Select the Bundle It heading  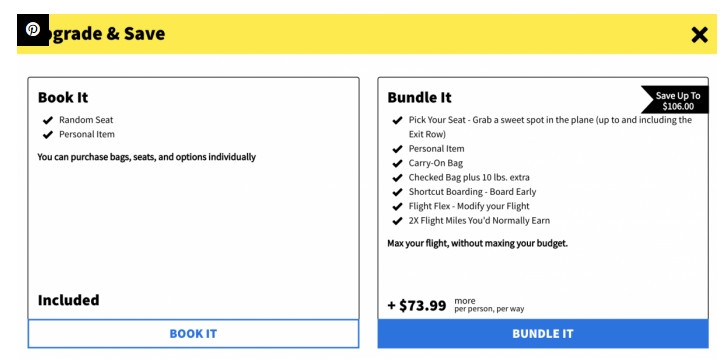coord(419,98)
